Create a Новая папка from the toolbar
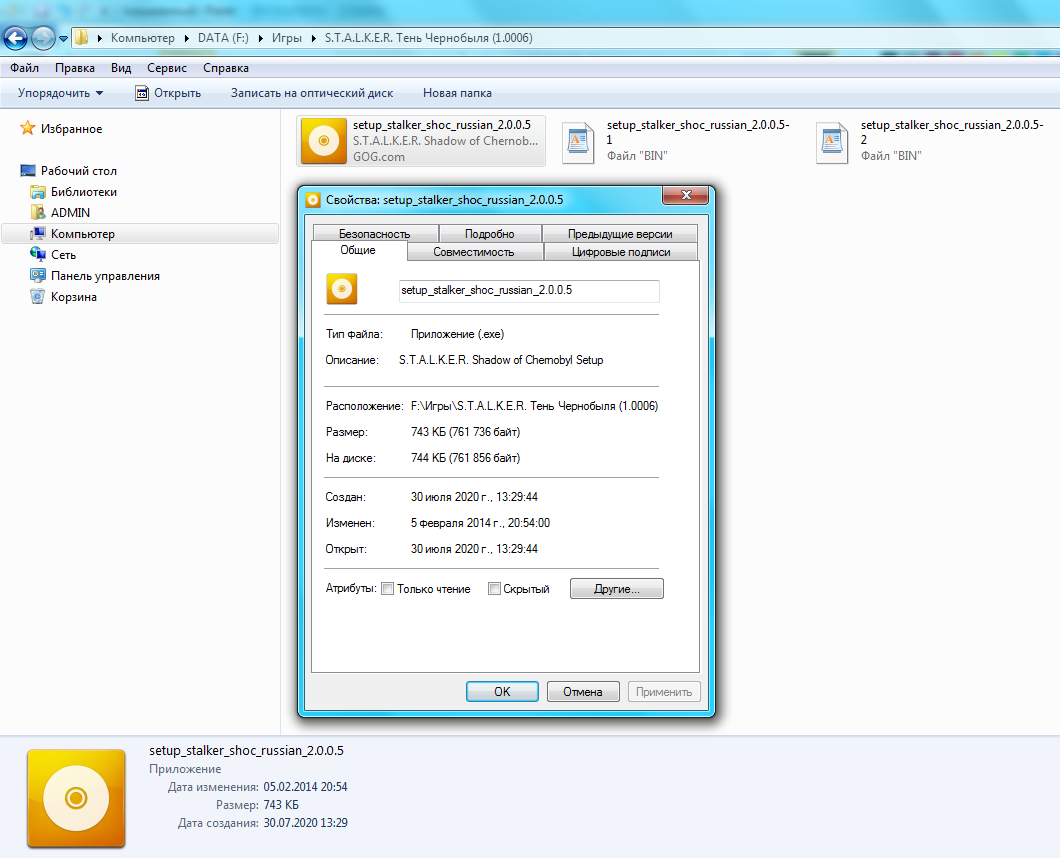The width and height of the screenshot is (1060, 858). point(457,93)
